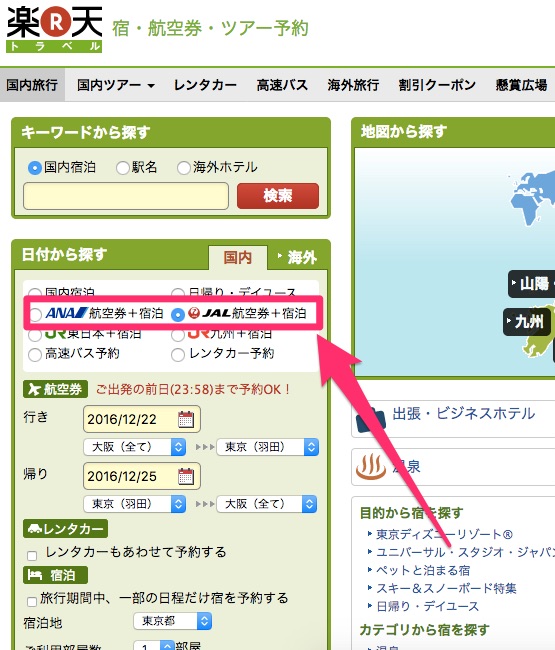Select JAL 航空券+宿泊 radio option
Image resolution: width=555 pixels, height=650 pixels.
pos(178,315)
